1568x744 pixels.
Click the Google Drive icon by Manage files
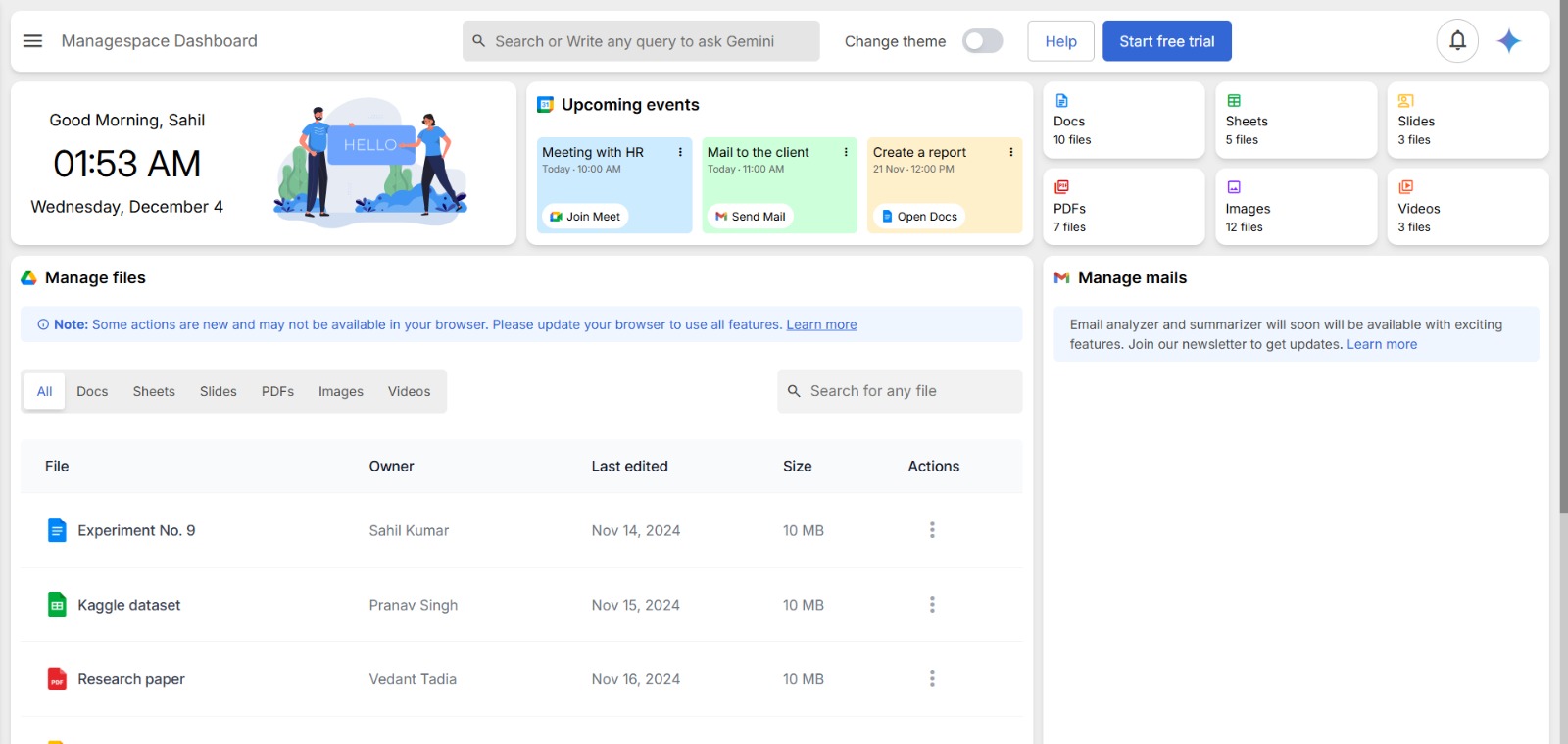29,278
